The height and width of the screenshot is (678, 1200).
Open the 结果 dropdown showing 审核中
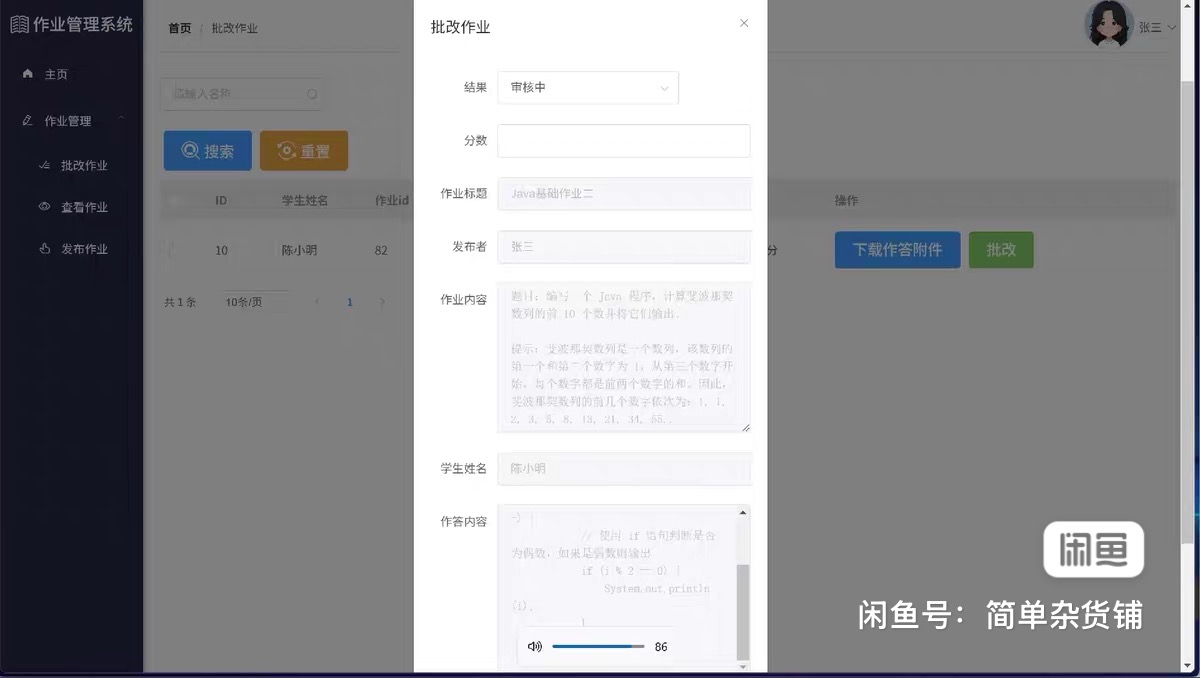587,88
